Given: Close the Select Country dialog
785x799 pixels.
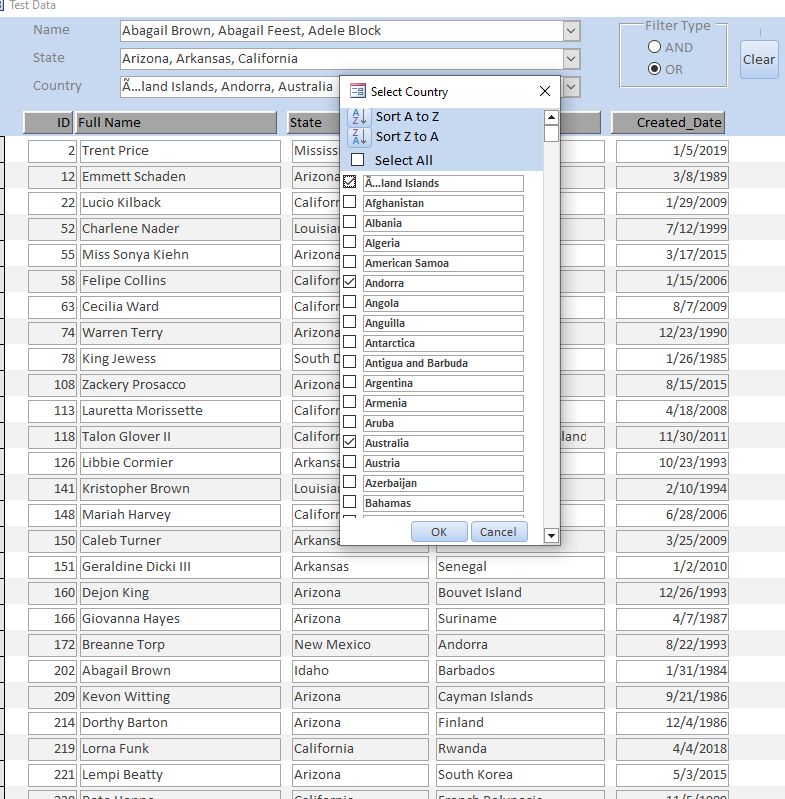Looking at the screenshot, I should [545, 91].
